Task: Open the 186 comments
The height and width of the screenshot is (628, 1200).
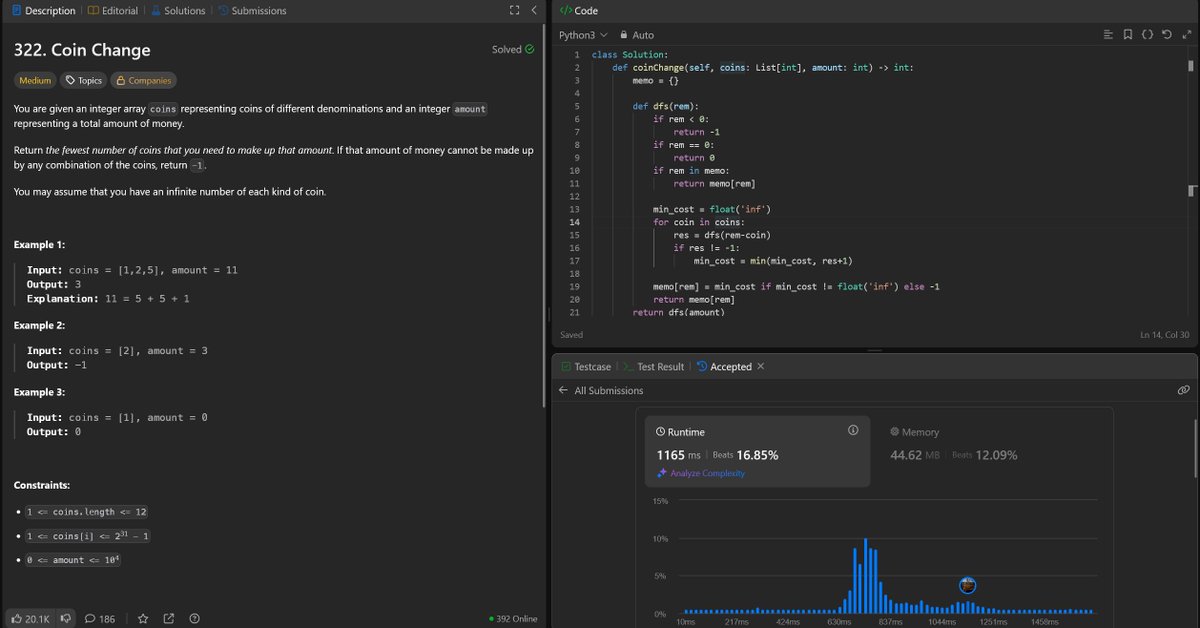Action: (x=100, y=619)
